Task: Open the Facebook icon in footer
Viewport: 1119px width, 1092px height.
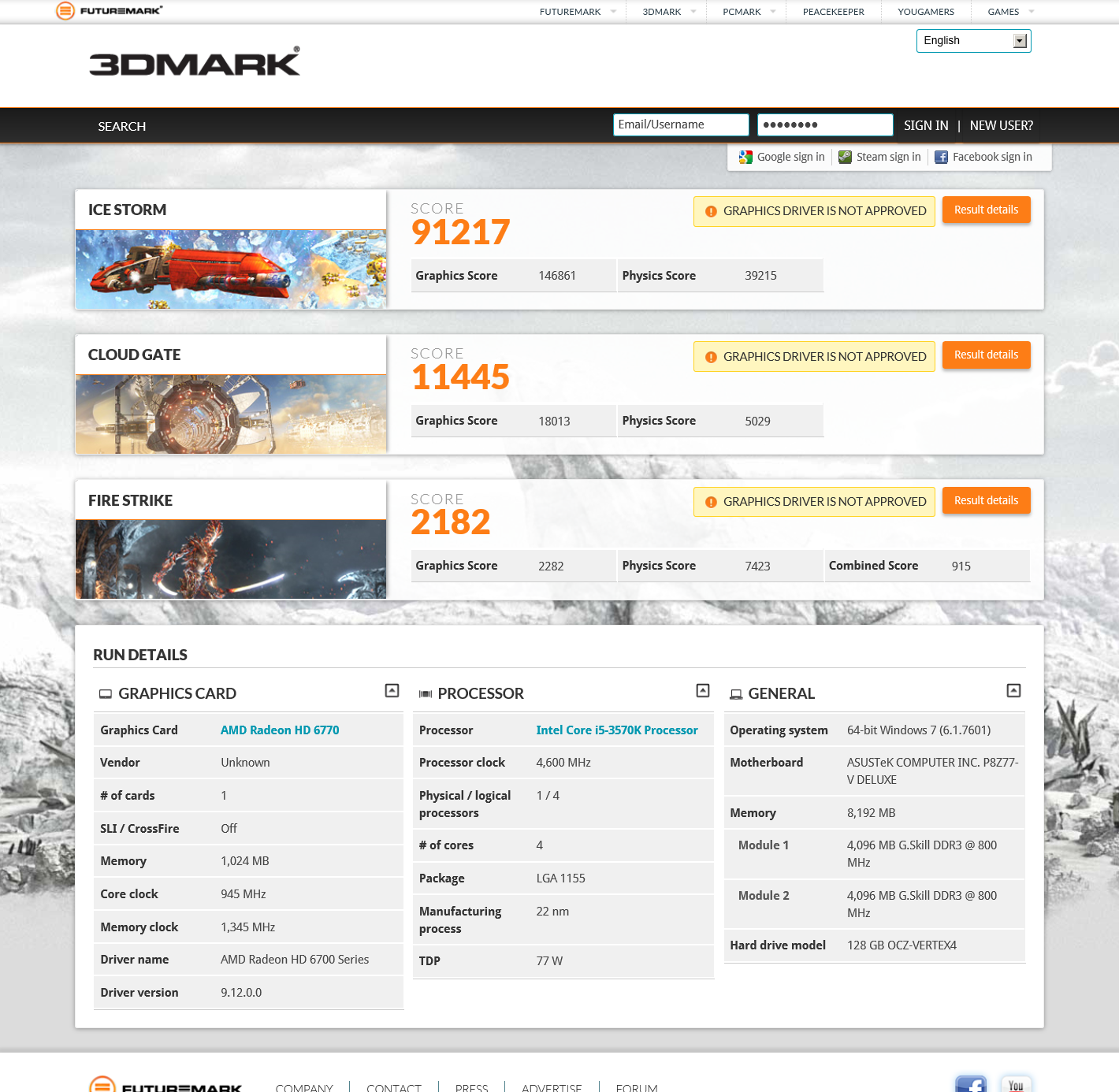Action: pos(971,1083)
